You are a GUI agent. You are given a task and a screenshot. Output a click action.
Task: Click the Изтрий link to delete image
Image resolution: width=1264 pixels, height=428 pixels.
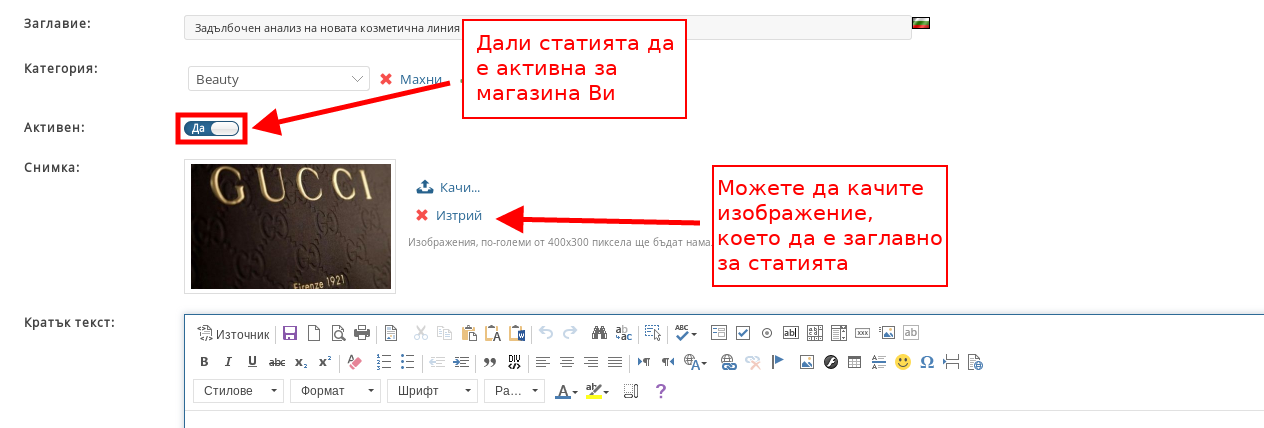[458, 215]
